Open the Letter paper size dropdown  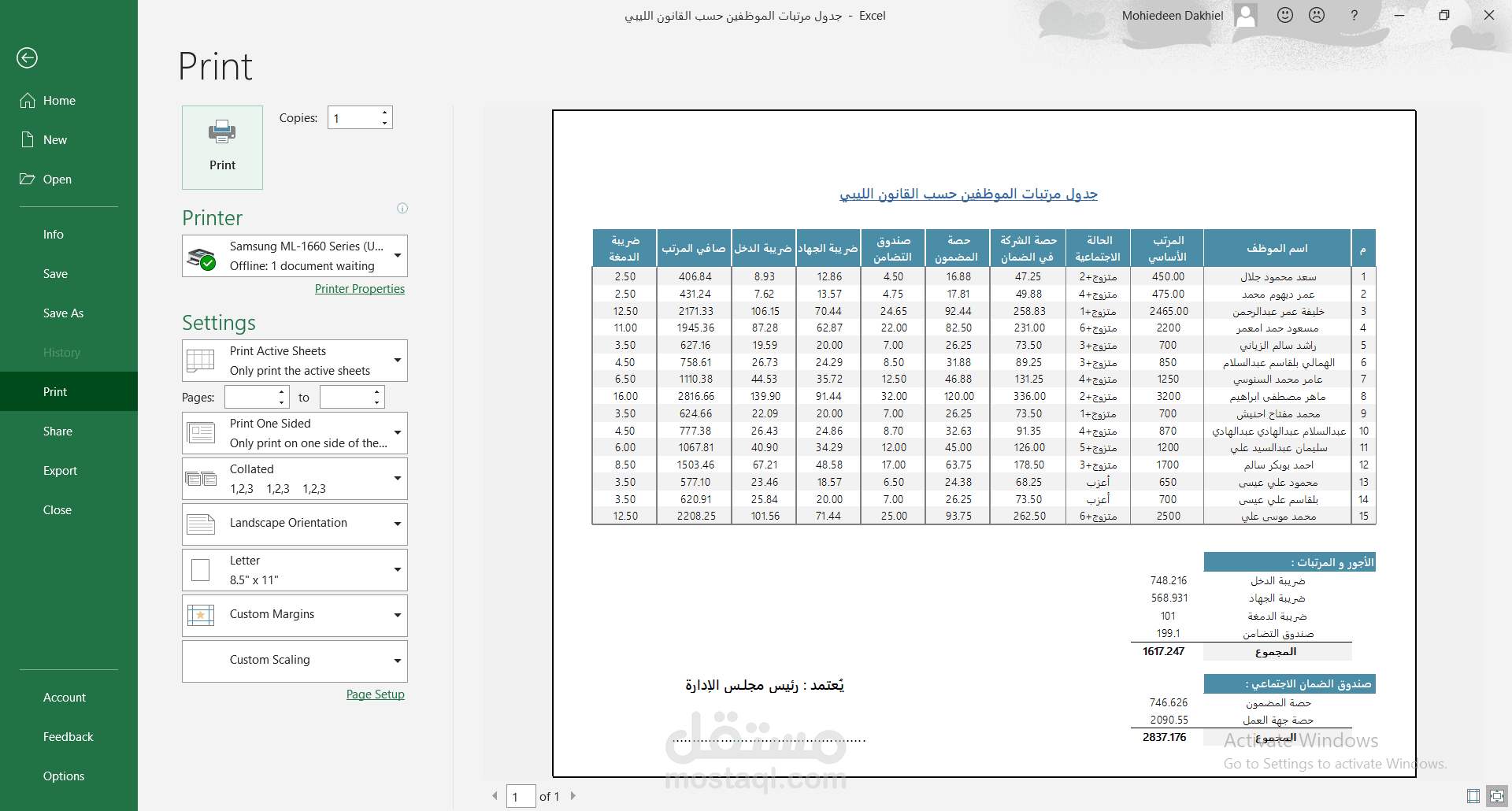295,570
